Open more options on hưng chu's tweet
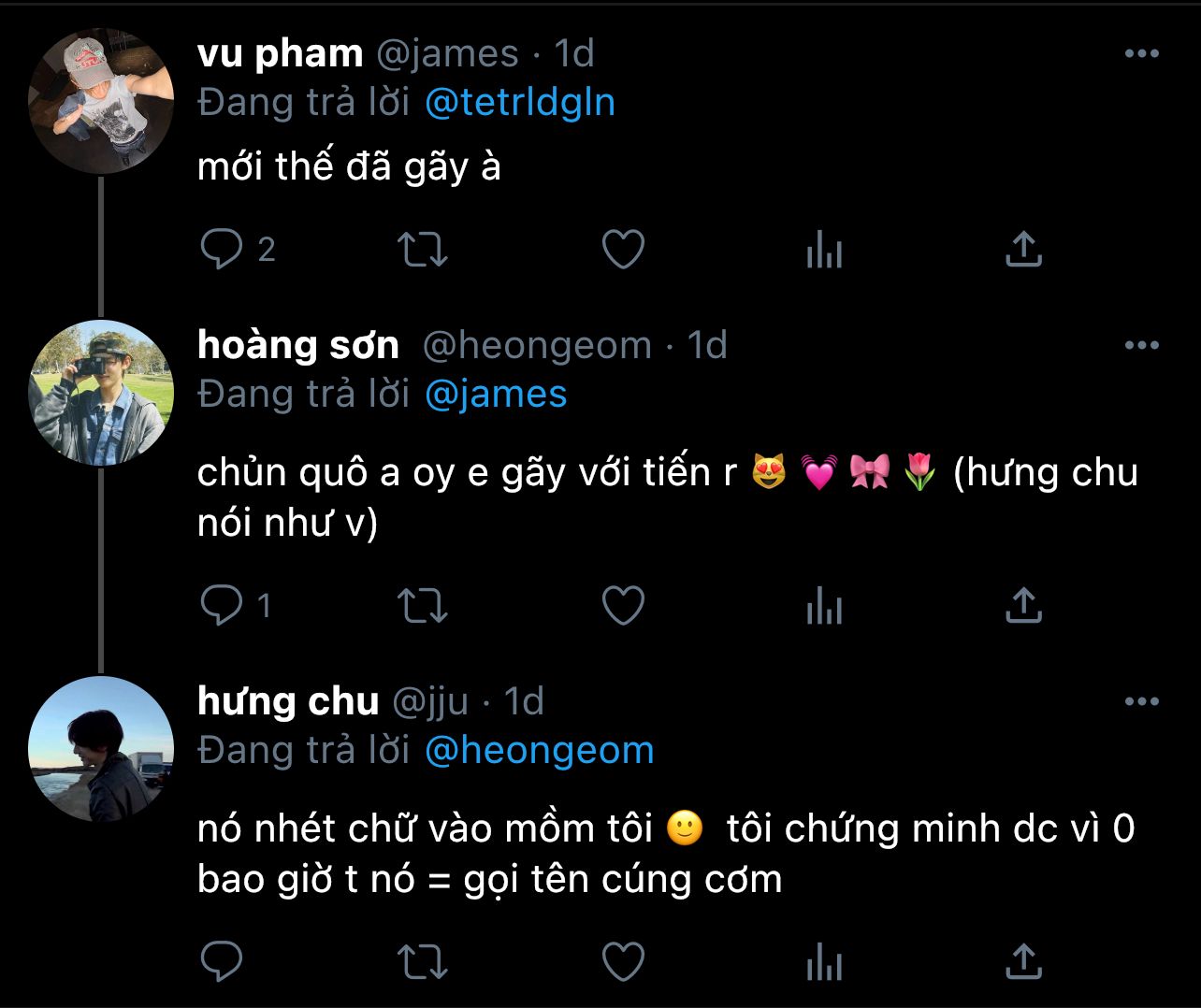 tap(1141, 701)
